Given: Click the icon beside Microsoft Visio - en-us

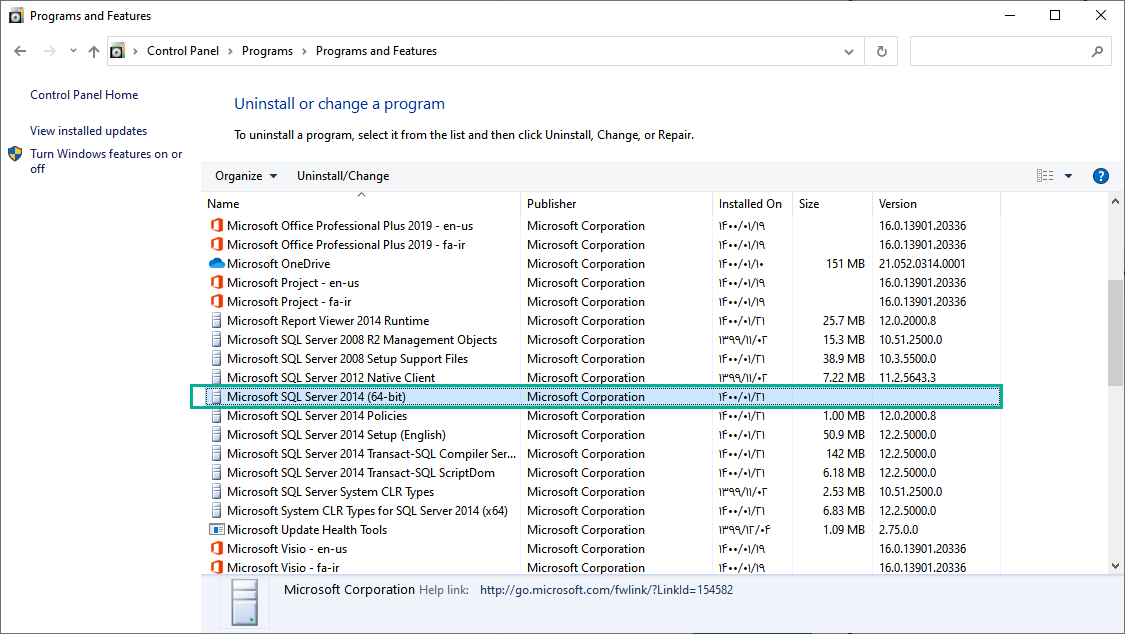Looking at the screenshot, I should 216,549.
